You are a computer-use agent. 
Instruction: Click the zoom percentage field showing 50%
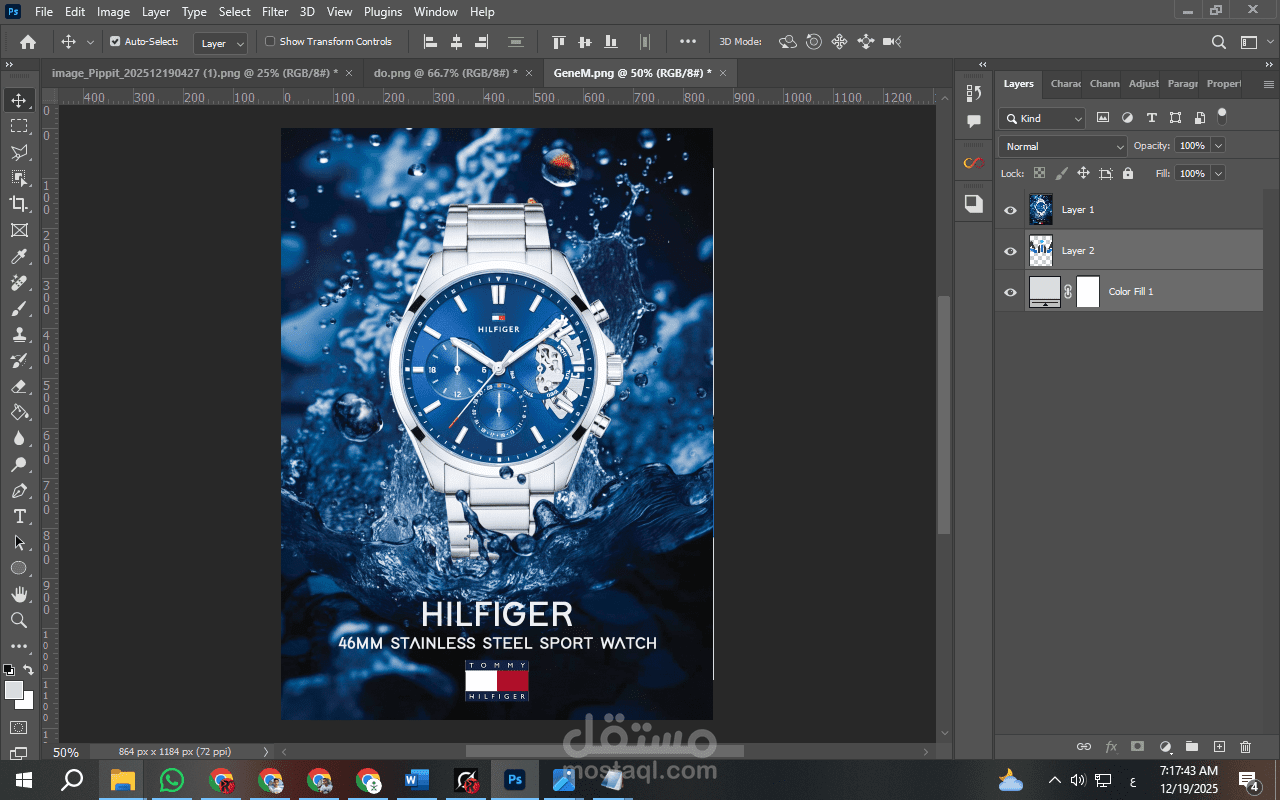(x=66, y=752)
